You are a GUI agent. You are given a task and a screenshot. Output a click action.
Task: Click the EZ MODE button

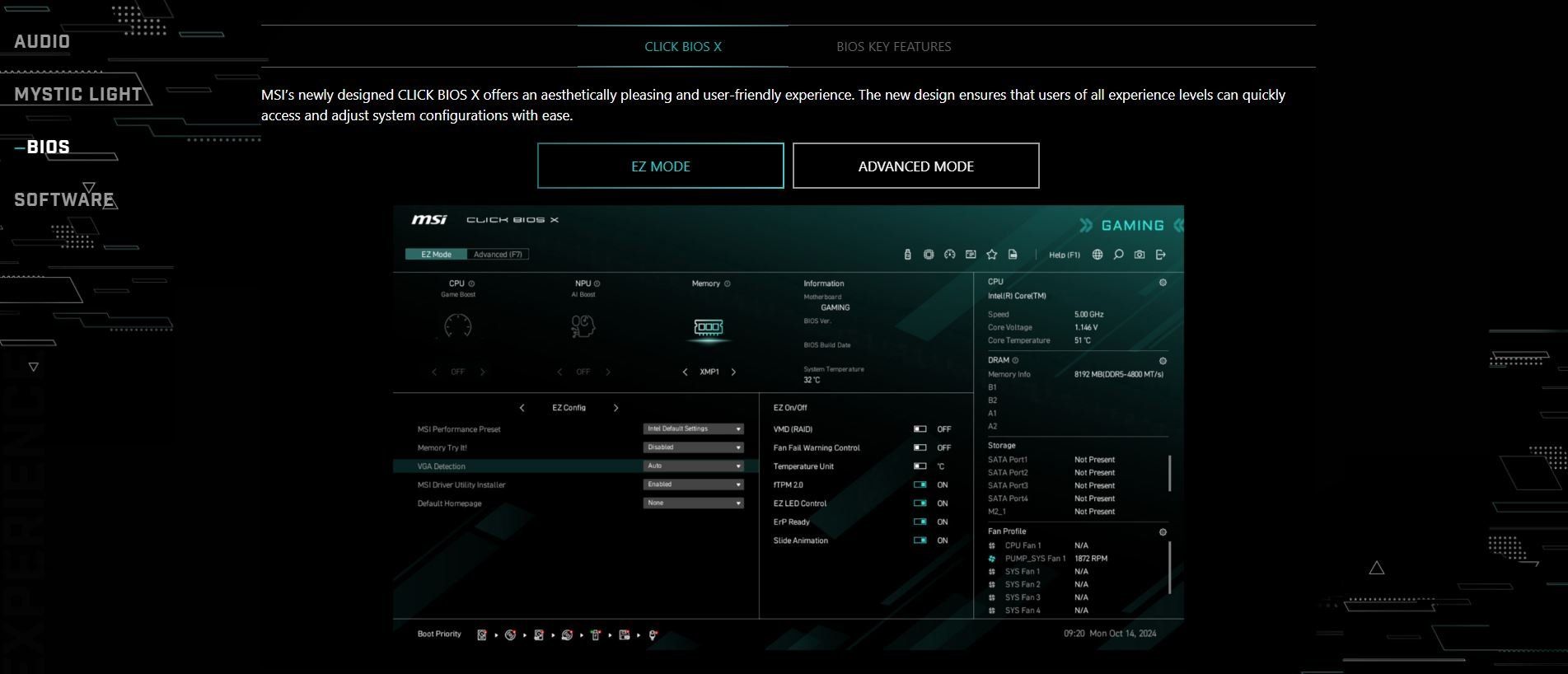click(x=661, y=166)
